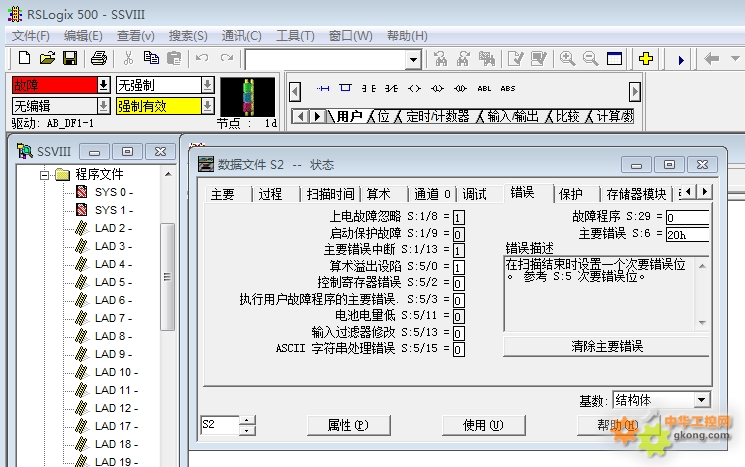The height and width of the screenshot is (467, 745).
Task: Insert examine-if-open contact instruction
Action: click(392, 88)
